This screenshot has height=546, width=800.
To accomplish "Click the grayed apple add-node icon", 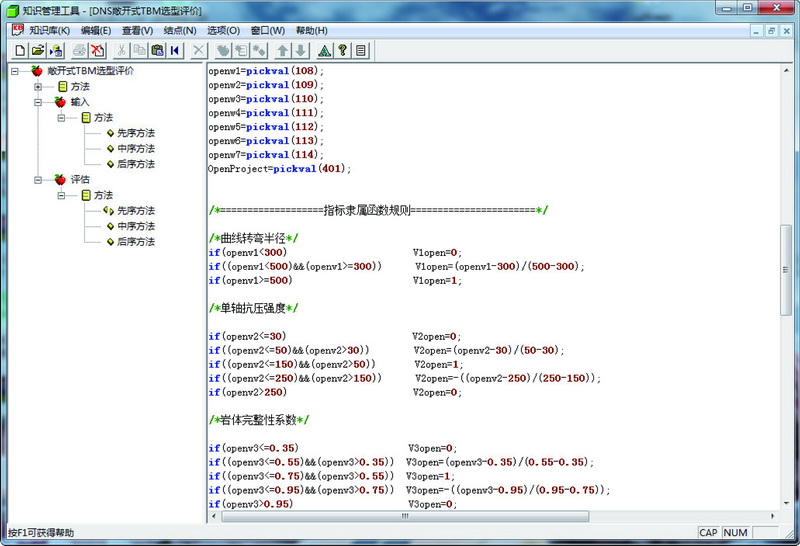I will 223,50.
